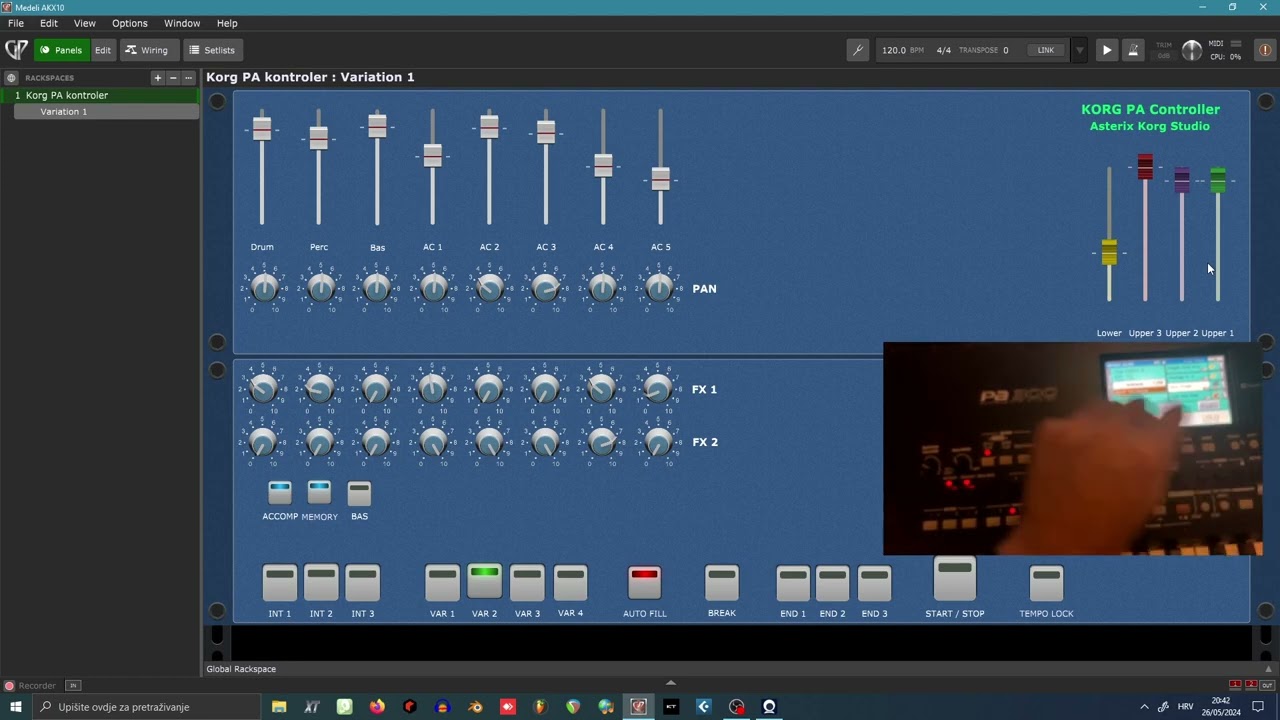Image resolution: width=1280 pixels, height=720 pixels.
Task: Show hidden system tray icons chevron
Action: click(1145, 707)
